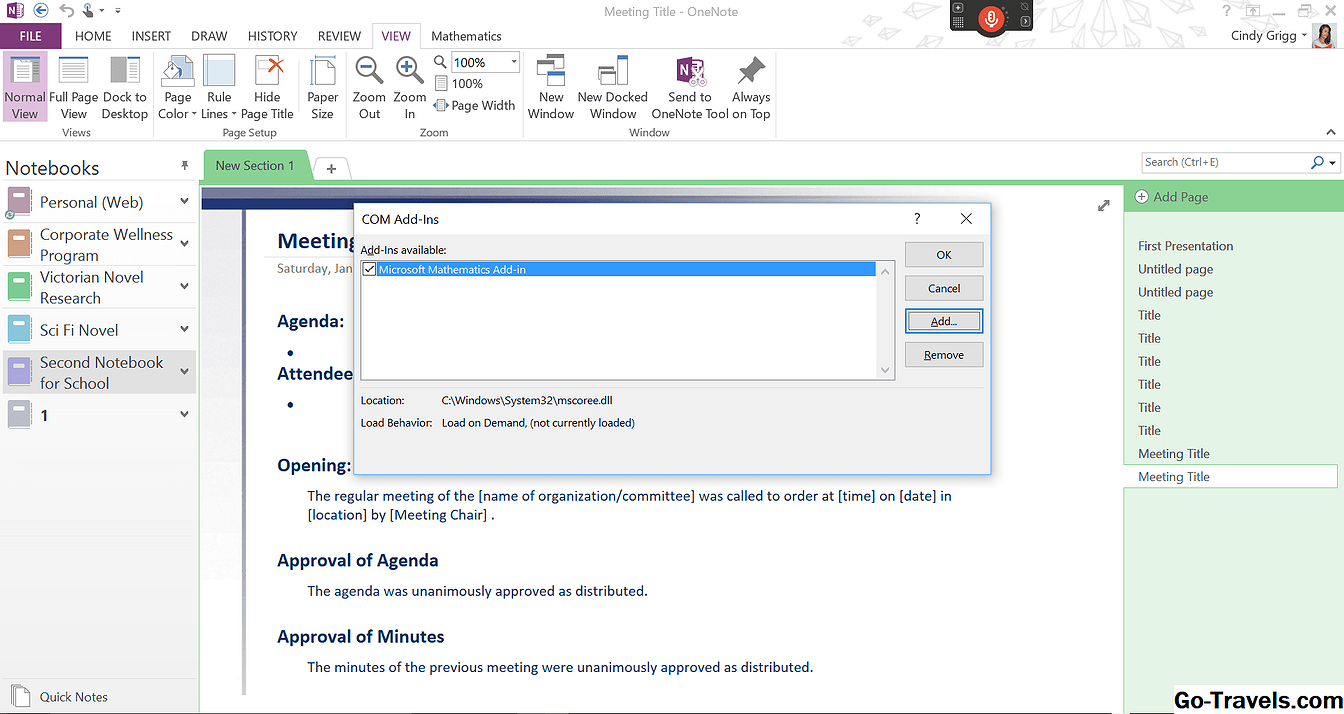Toggle Always on Top pin
This screenshot has width=1344, height=714.
click(751, 88)
